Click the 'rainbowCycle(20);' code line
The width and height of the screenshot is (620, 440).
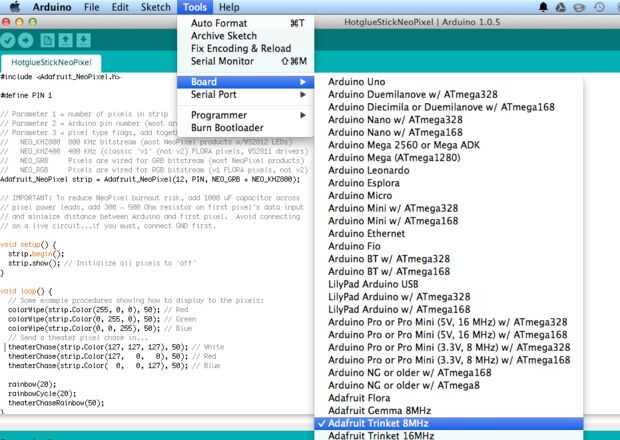[x=42, y=394]
